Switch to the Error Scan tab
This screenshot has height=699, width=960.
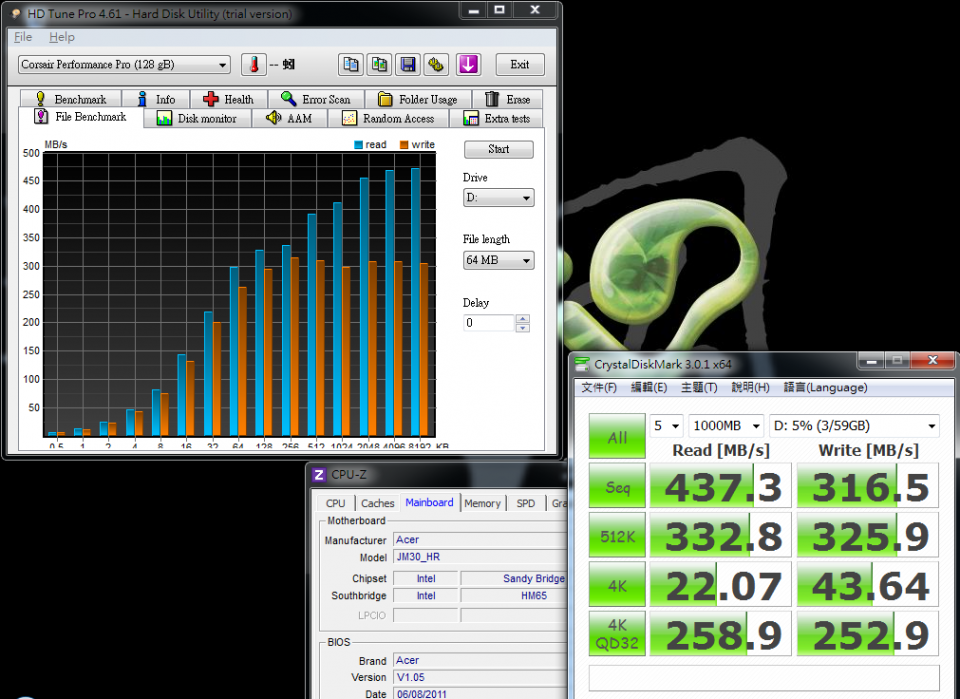pyautogui.click(x=315, y=99)
